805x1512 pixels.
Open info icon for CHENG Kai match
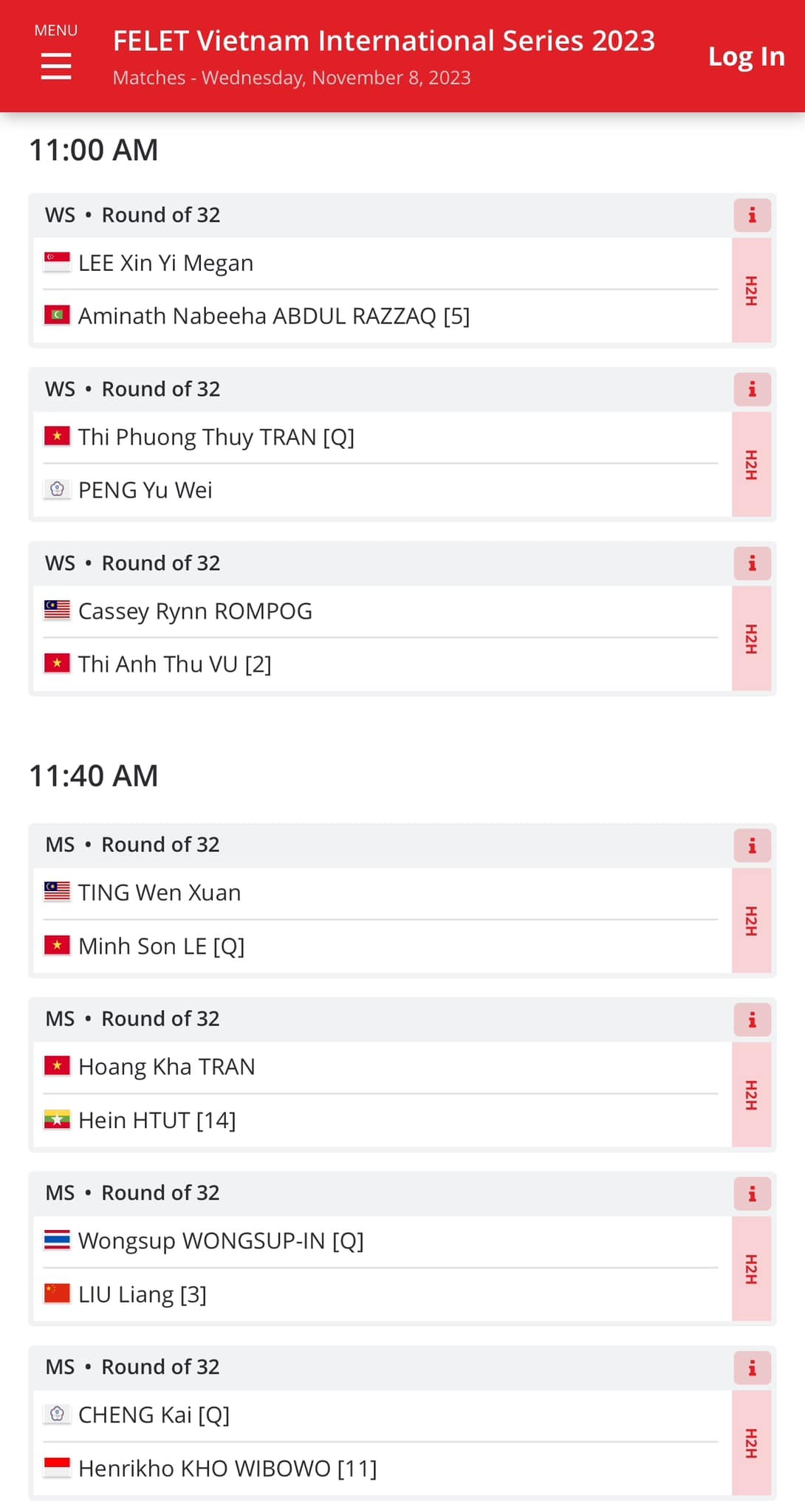752,1368
